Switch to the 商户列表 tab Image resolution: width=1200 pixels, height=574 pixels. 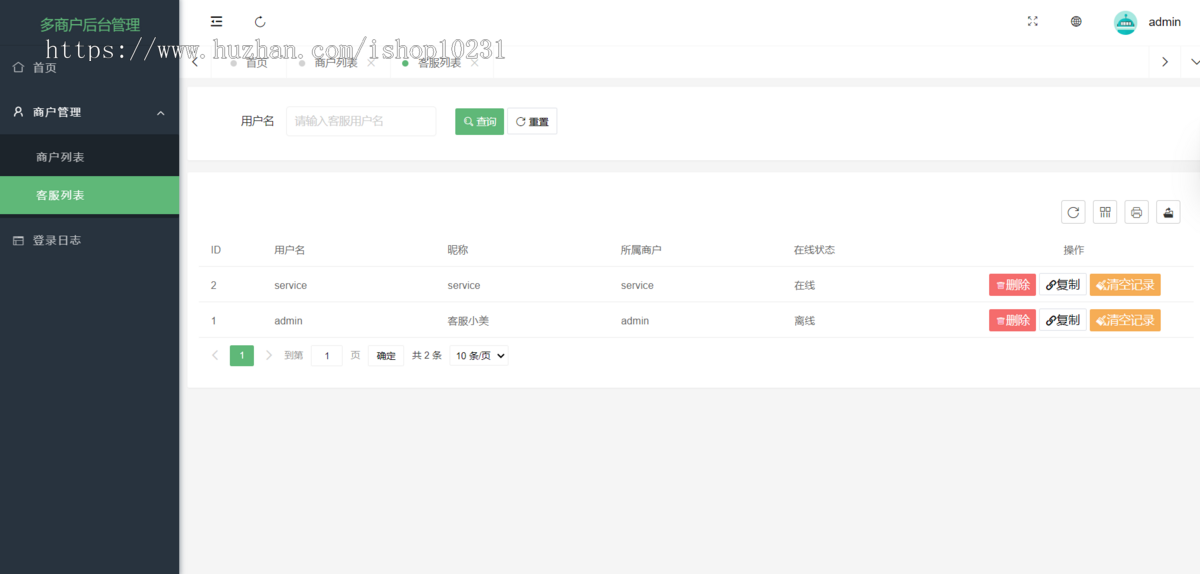(336, 62)
